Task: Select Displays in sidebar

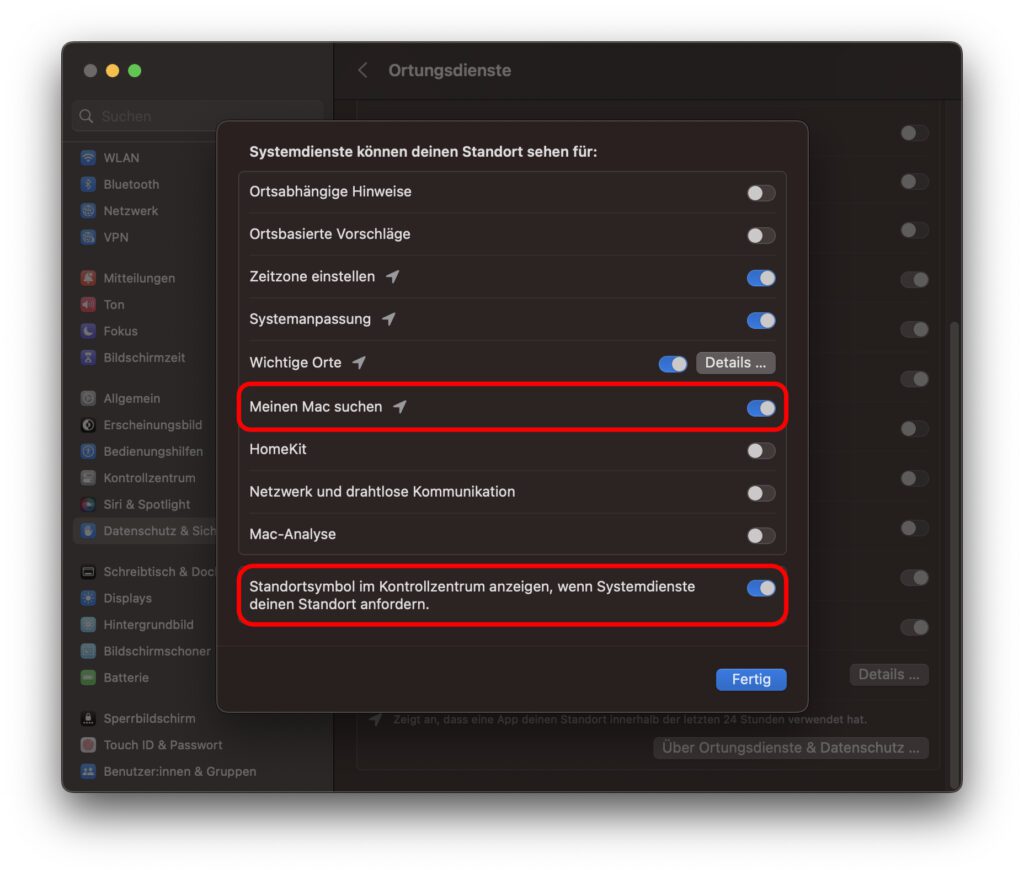Action: click(127, 598)
